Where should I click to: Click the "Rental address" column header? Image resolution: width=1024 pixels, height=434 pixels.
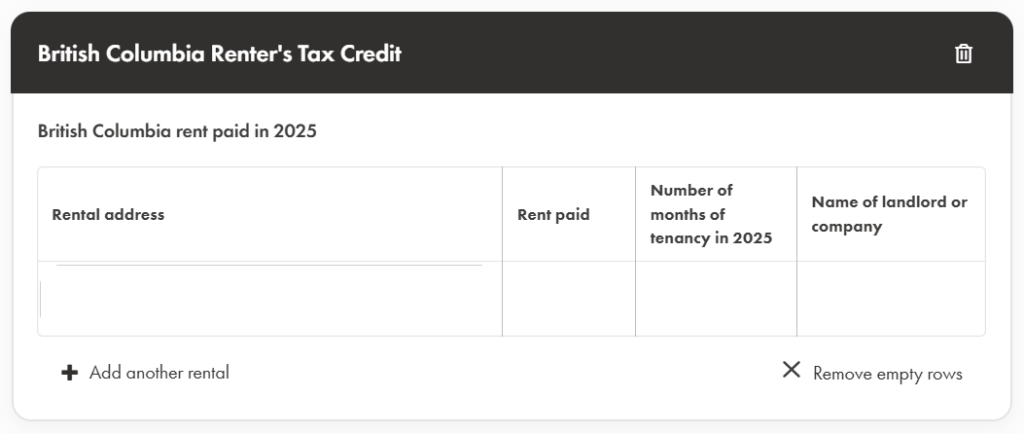108,214
